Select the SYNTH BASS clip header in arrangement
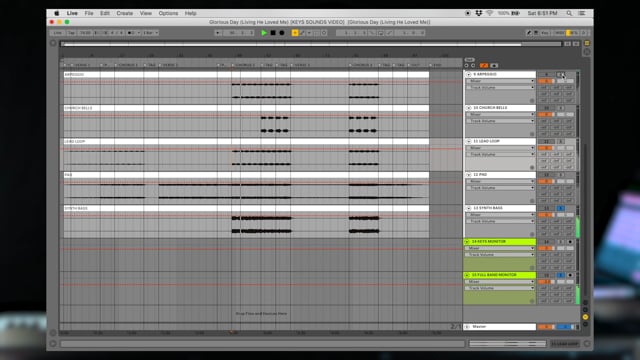The width and height of the screenshot is (640, 360). [x=246, y=208]
